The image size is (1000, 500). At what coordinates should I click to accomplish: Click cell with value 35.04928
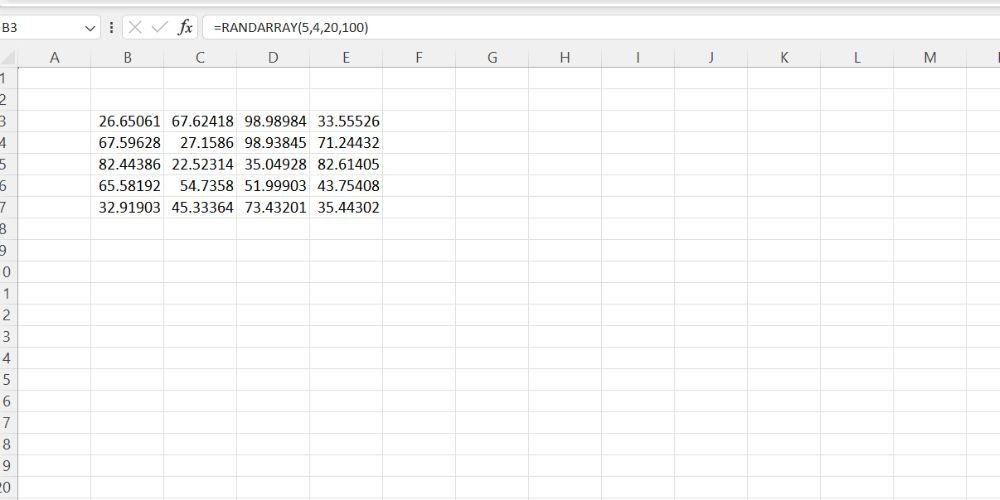point(273,165)
